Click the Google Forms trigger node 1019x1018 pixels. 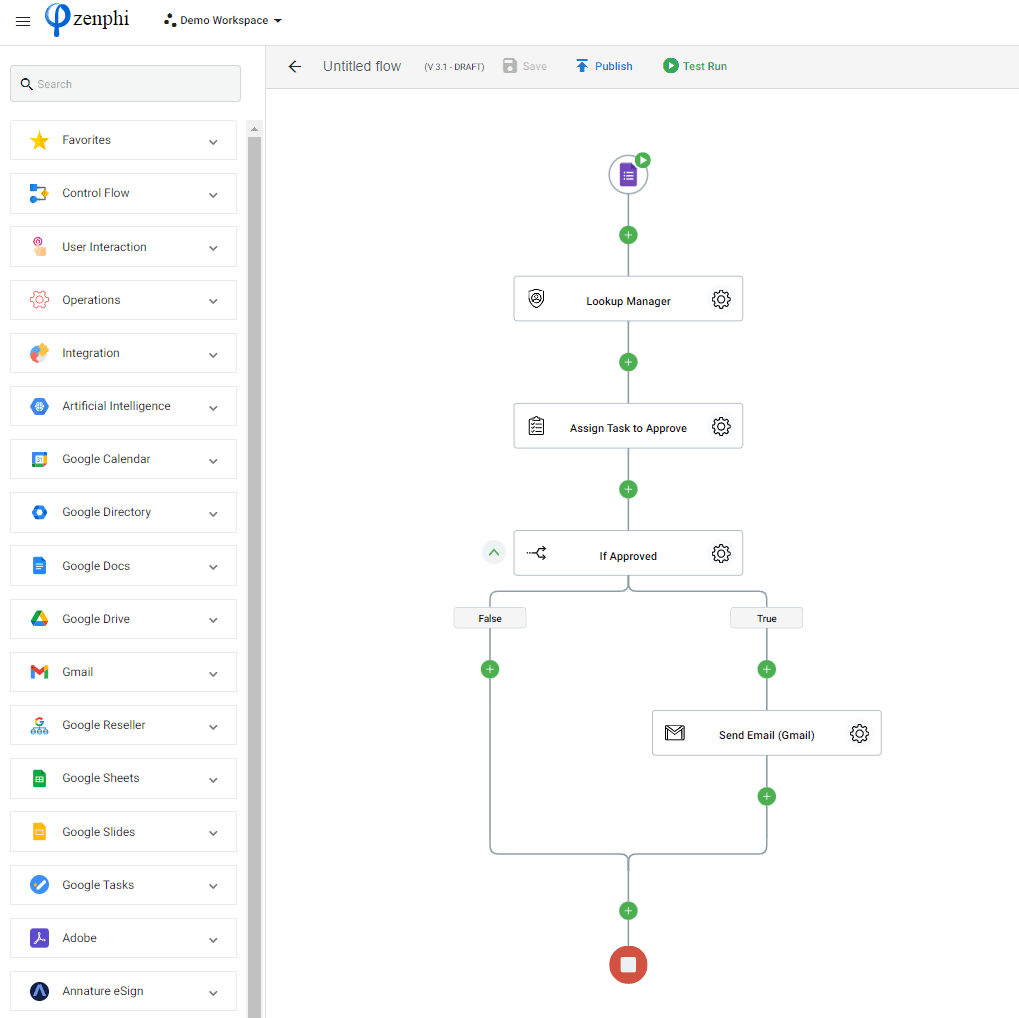[628, 175]
